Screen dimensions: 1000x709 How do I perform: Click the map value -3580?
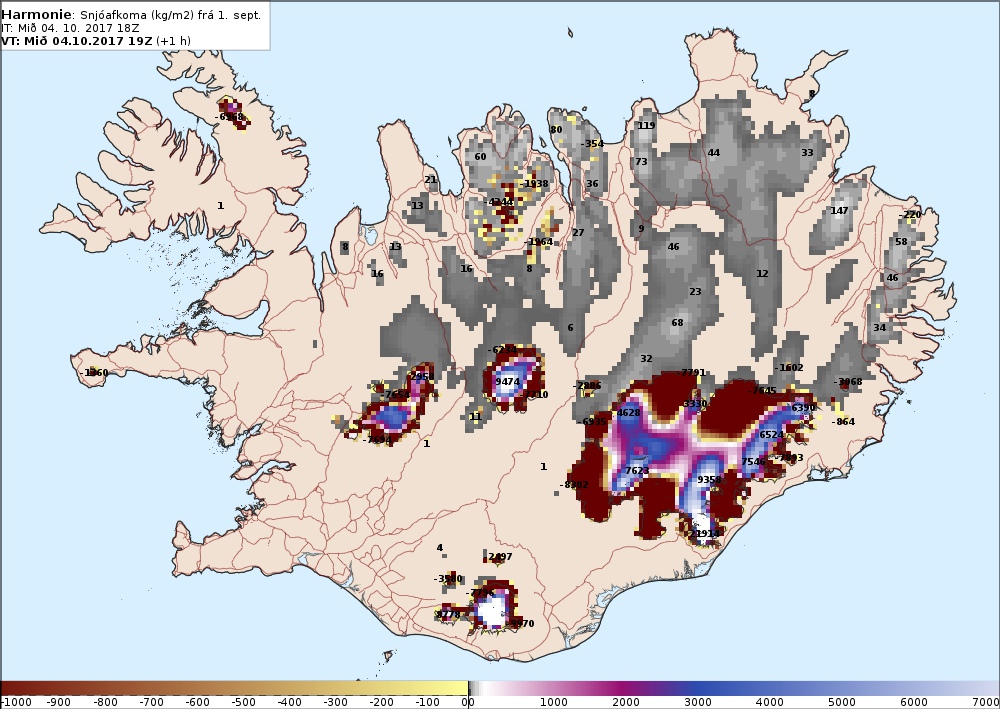tap(448, 579)
